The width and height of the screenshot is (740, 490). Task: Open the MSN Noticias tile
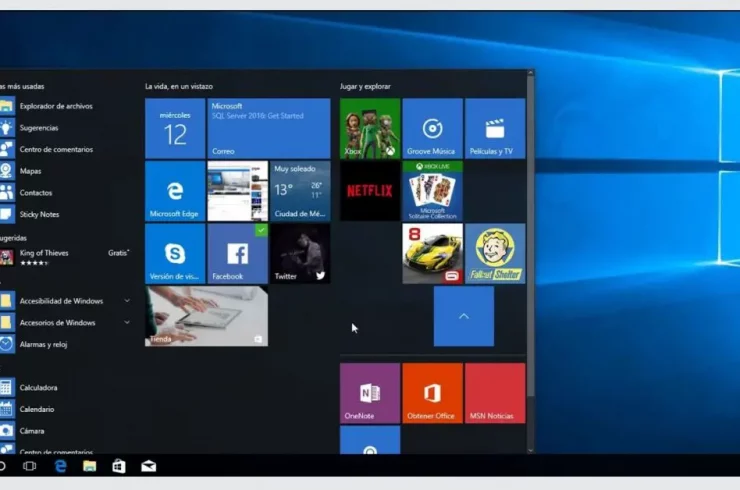click(x=495, y=393)
